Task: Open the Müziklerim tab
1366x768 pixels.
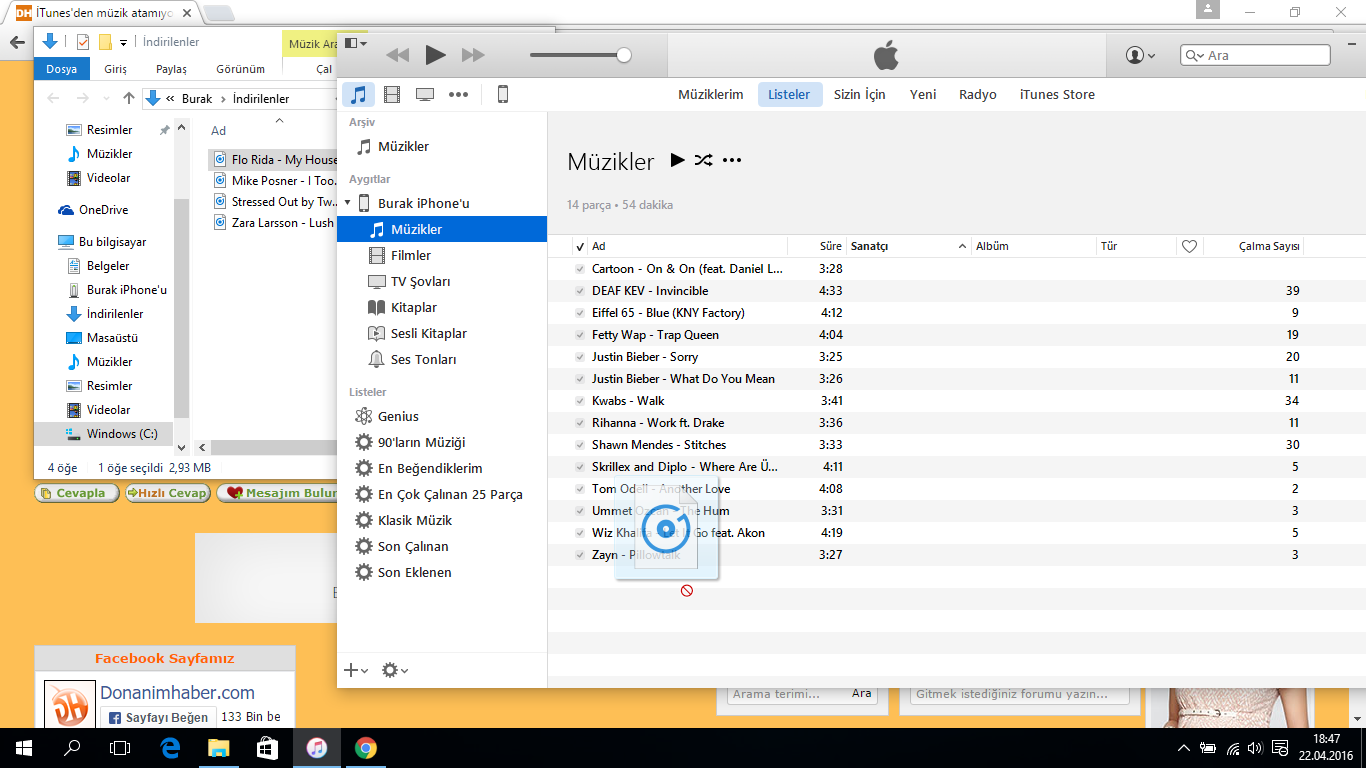Action: pos(711,95)
